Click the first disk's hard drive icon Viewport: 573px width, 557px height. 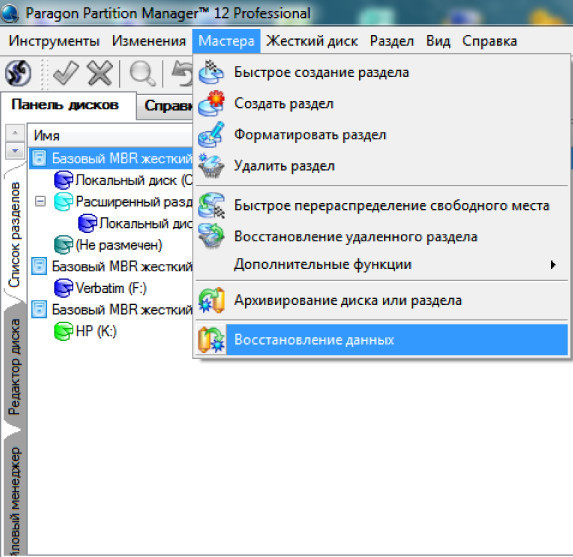(x=39, y=158)
